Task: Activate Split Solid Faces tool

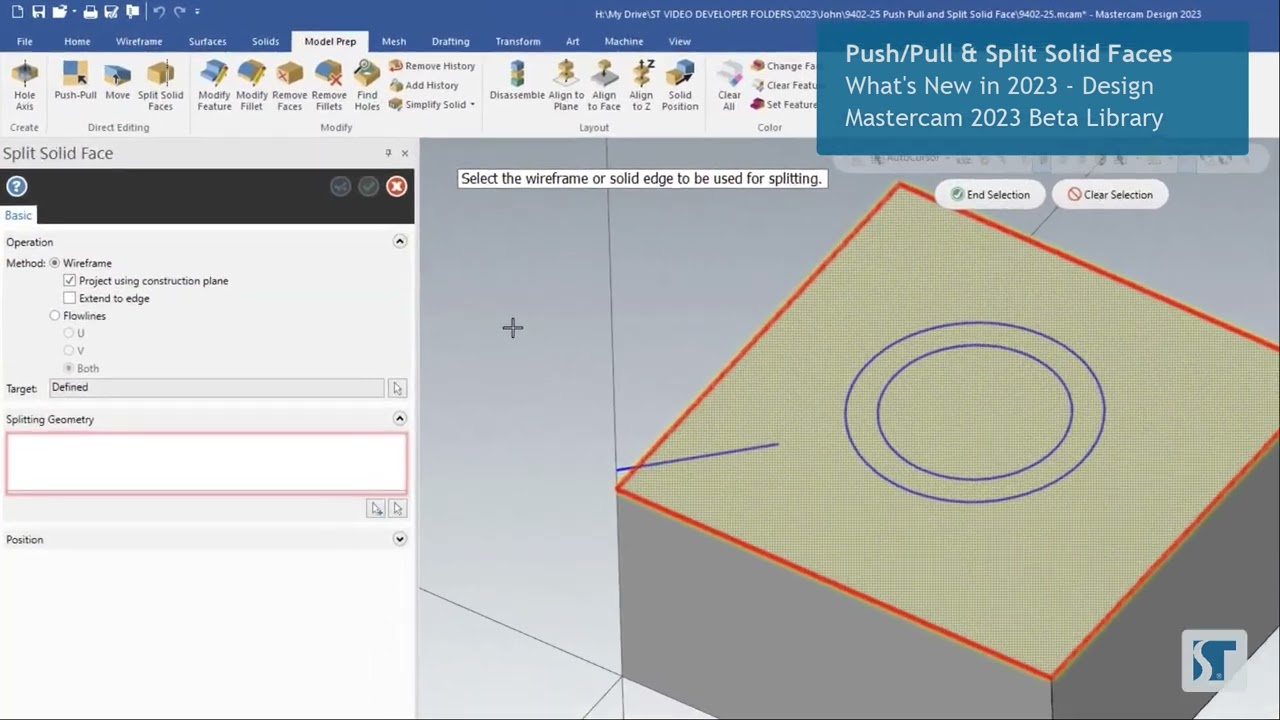Action: pyautogui.click(x=160, y=86)
